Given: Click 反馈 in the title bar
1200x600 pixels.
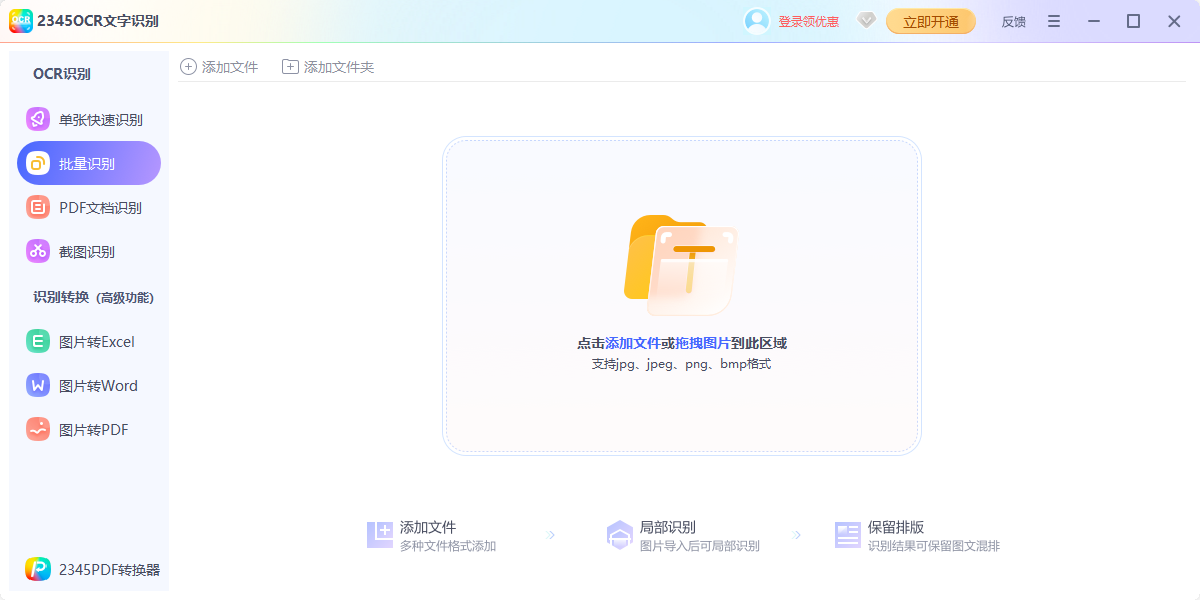Looking at the screenshot, I should (1012, 21).
